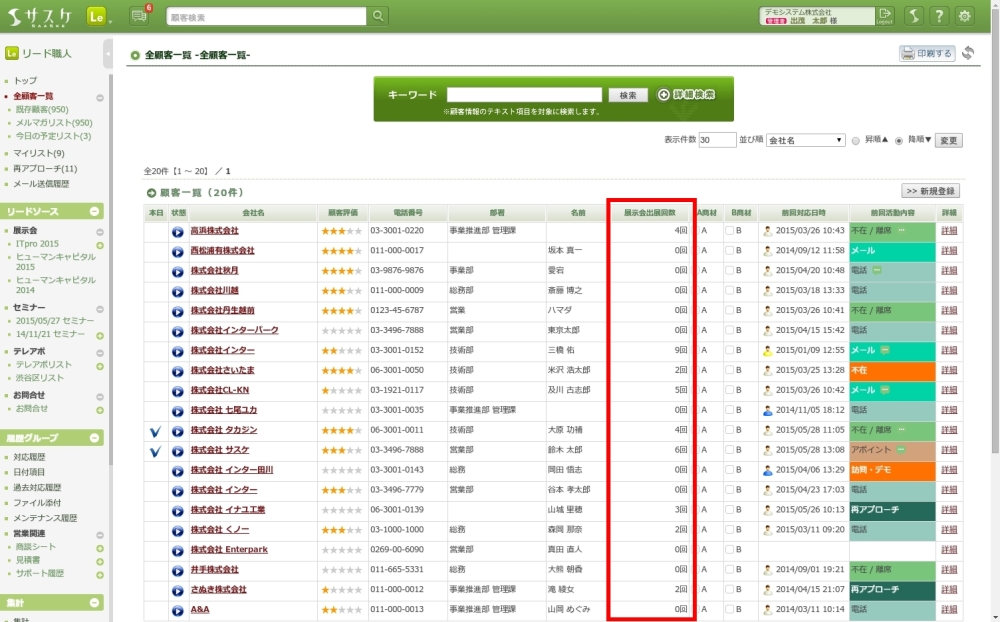Select the 降順 radio button
Image resolution: width=1000 pixels, height=622 pixels.
pos(899,141)
